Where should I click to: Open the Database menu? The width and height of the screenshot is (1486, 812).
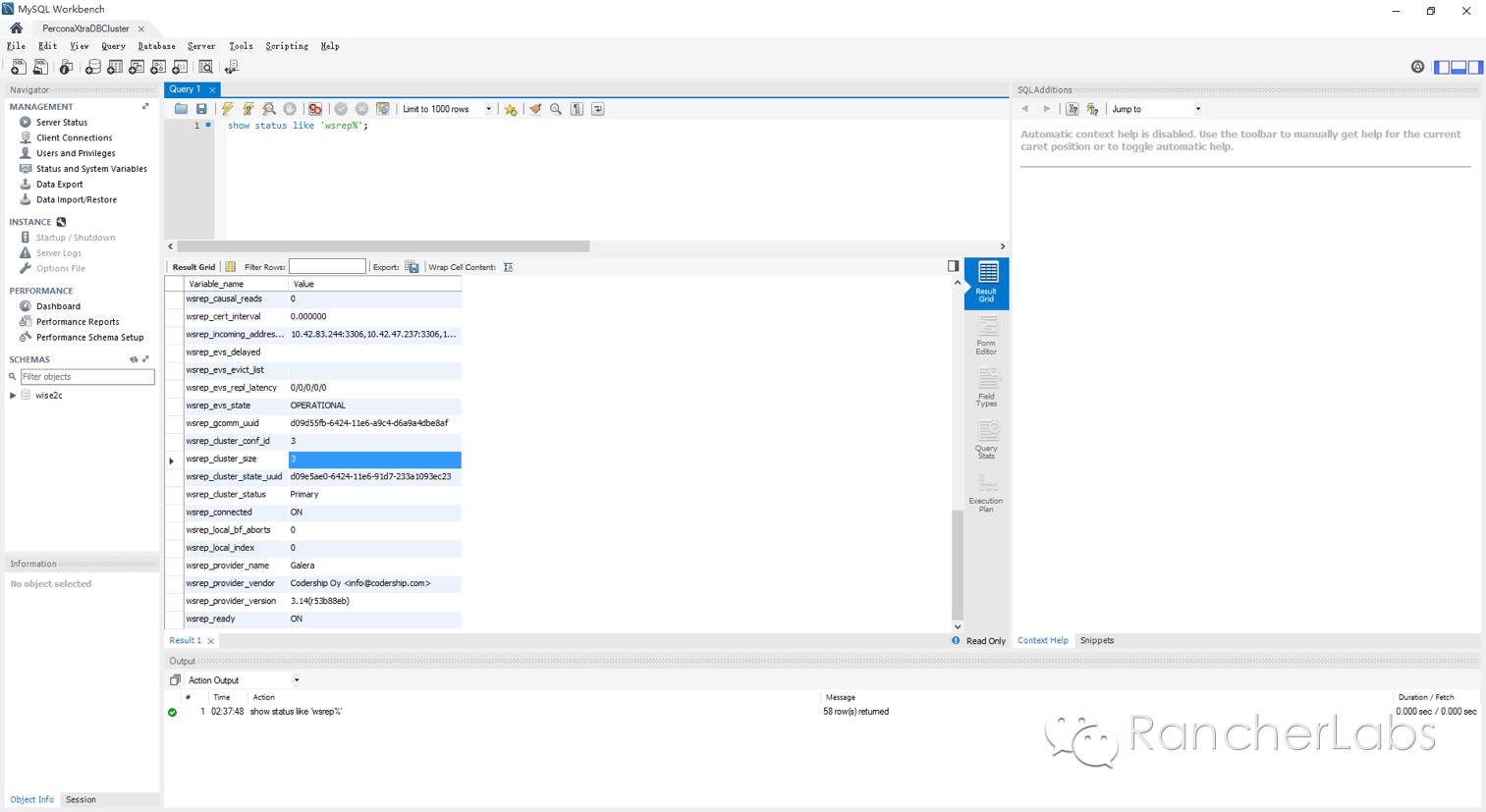(x=156, y=46)
